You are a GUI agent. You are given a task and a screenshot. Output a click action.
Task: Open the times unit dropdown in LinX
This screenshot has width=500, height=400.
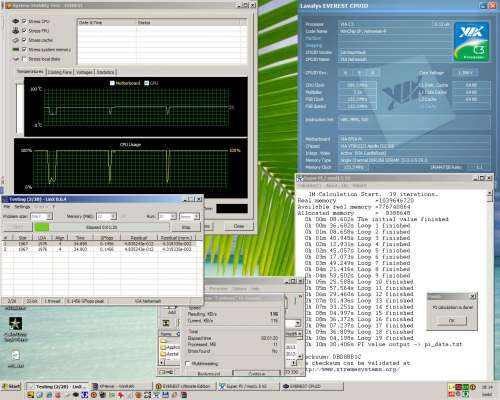(197, 216)
